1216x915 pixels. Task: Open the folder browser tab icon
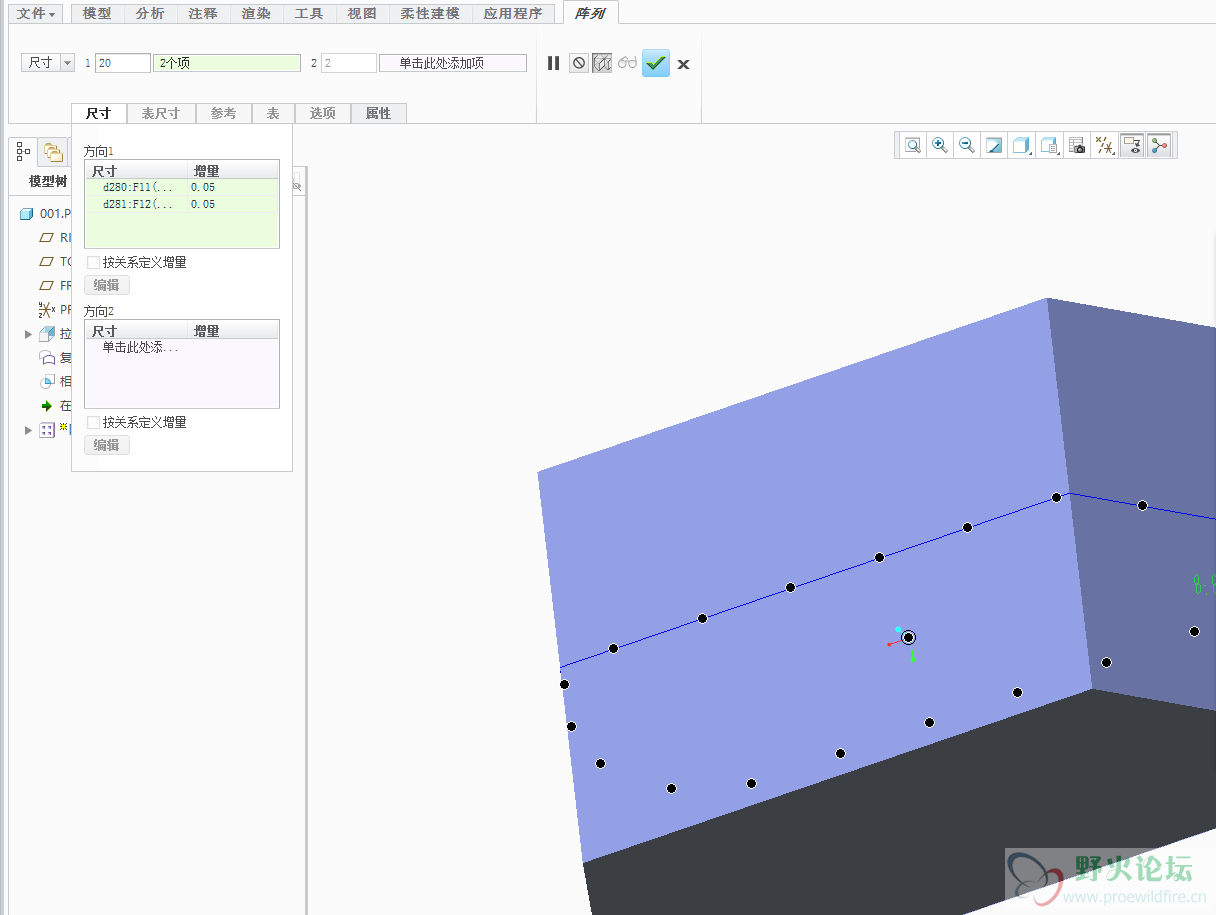(x=53, y=153)
